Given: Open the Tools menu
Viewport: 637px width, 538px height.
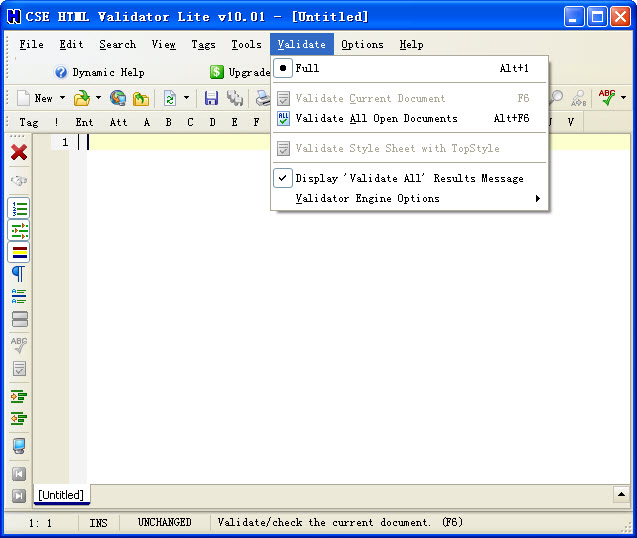Looking at the screenshot, I should pos(246,44).
